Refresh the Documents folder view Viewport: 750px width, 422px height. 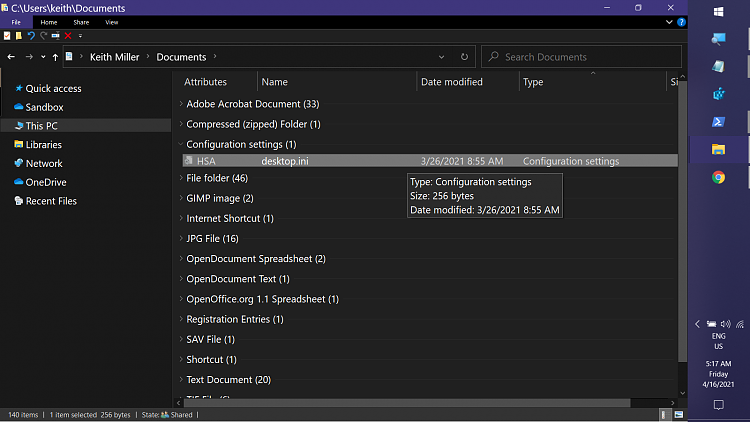coord(464,57)
